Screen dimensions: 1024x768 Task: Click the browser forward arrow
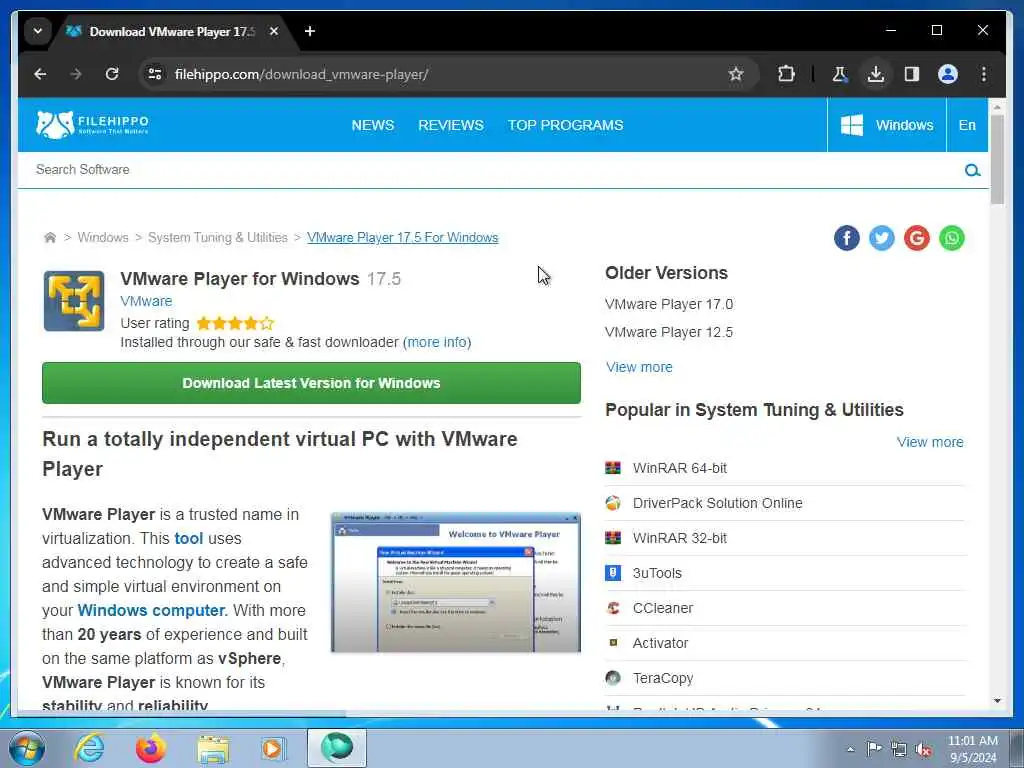coord(76,74)
